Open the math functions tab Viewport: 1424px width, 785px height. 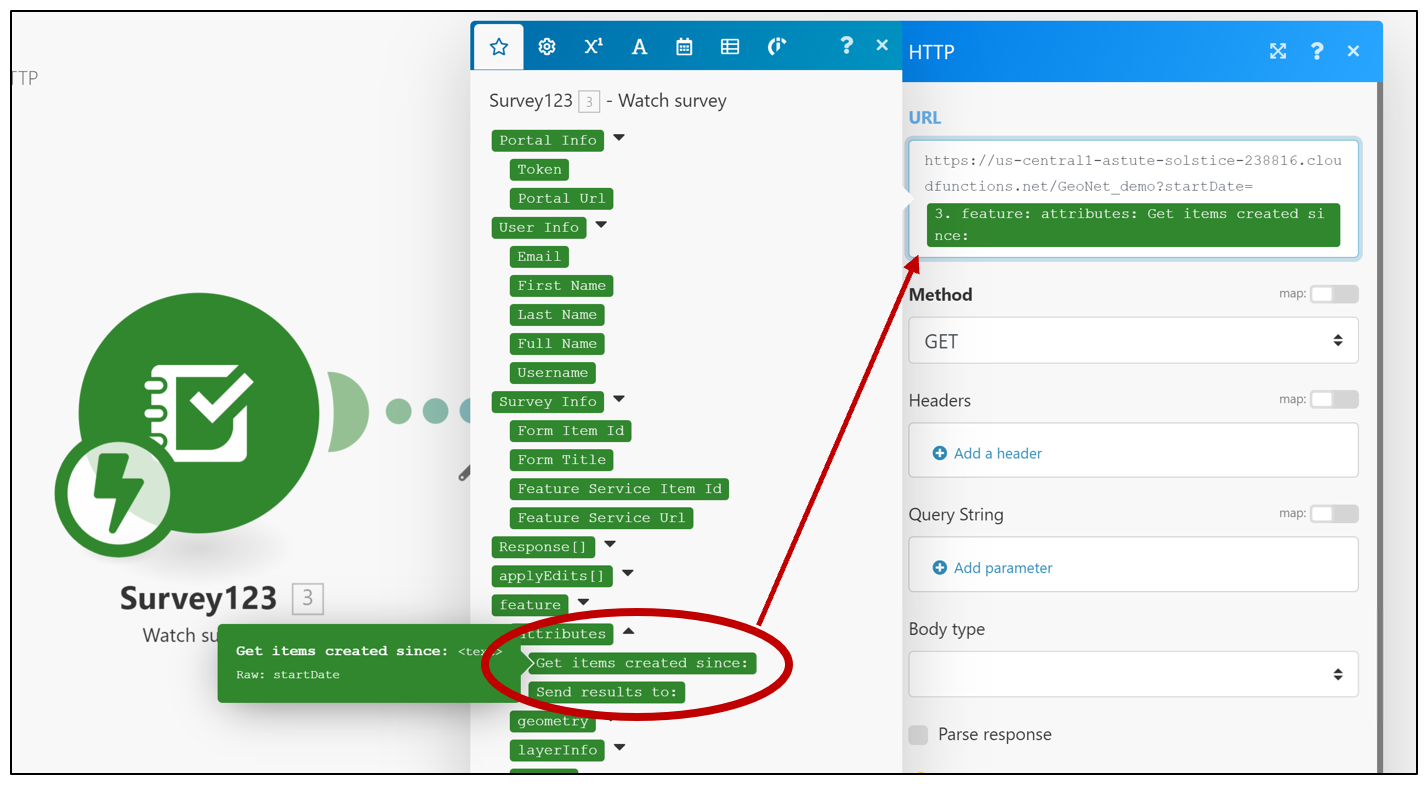coord(593,46)
